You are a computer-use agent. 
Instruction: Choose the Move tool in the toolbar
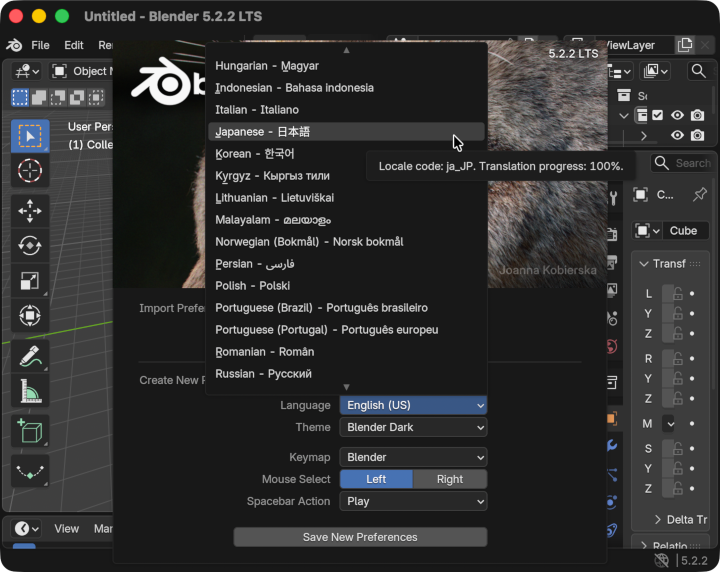click(x=30, y=211)
